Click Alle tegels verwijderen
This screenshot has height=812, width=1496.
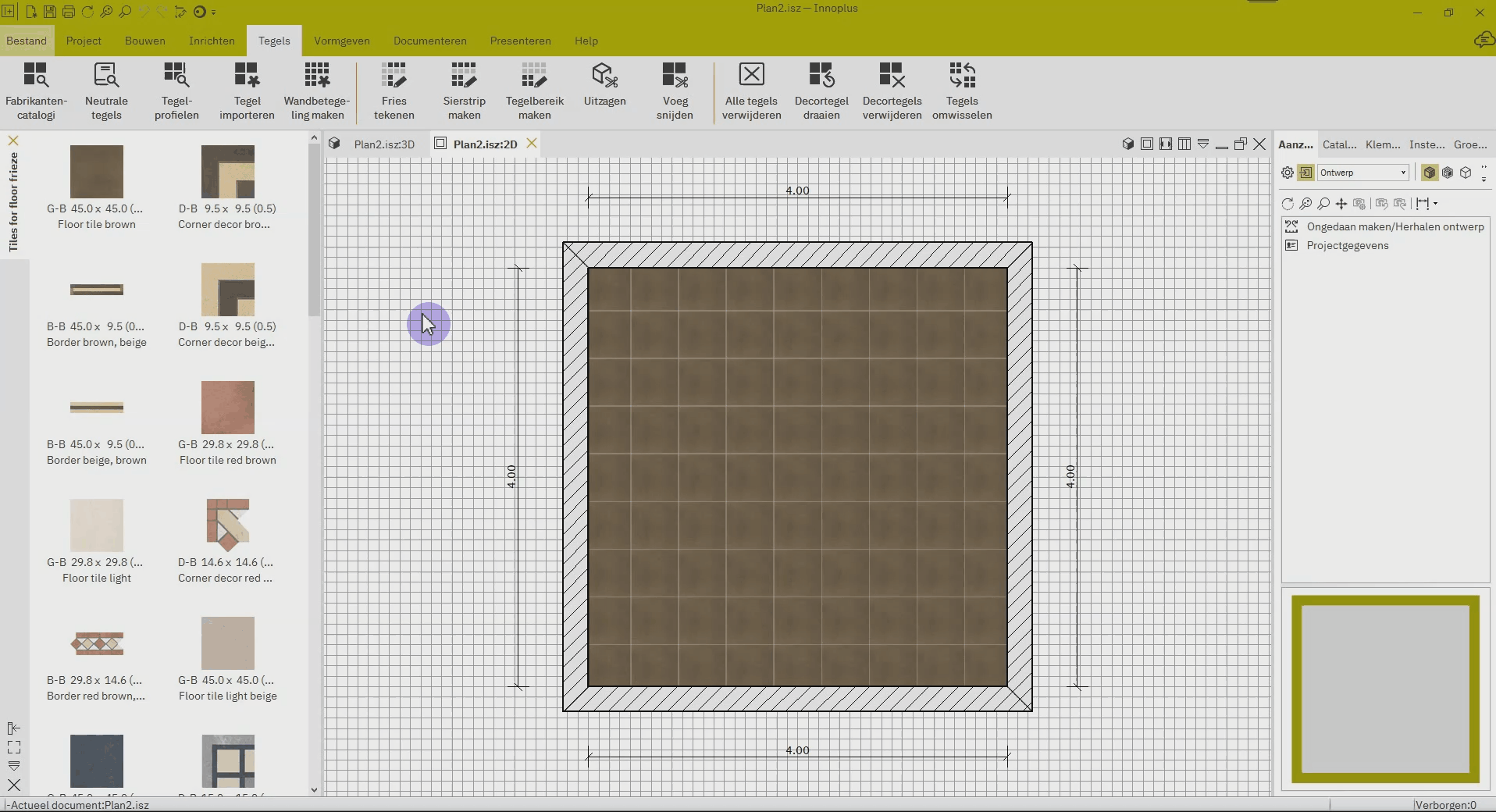[x=752, y=91]
